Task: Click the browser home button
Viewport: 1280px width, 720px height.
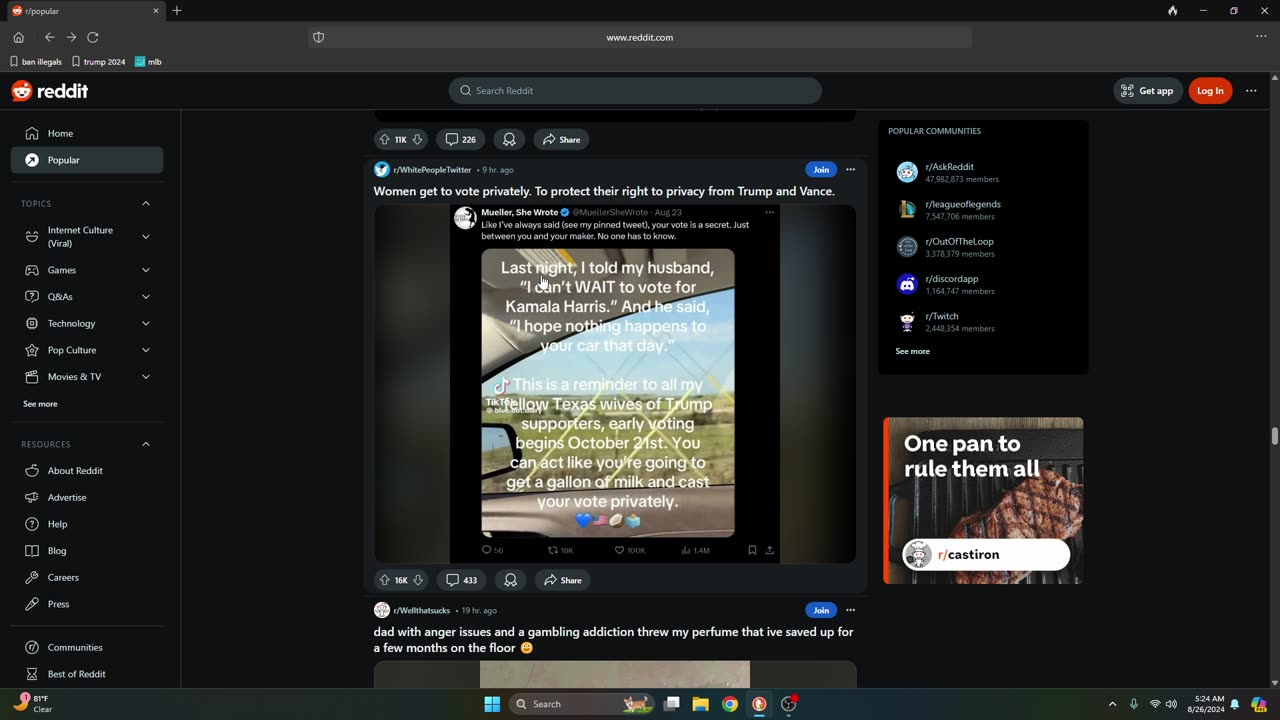Action: point(18,37)
